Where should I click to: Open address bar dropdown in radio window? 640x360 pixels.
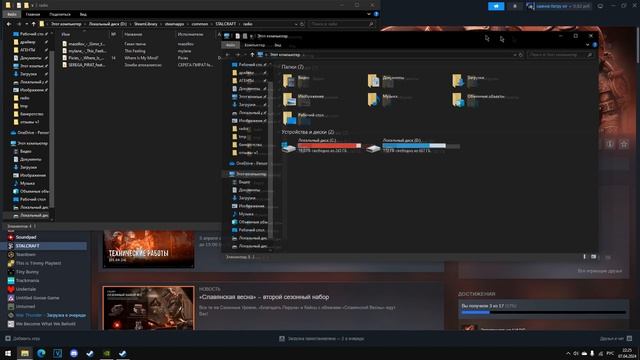click(x=296, y=24)
